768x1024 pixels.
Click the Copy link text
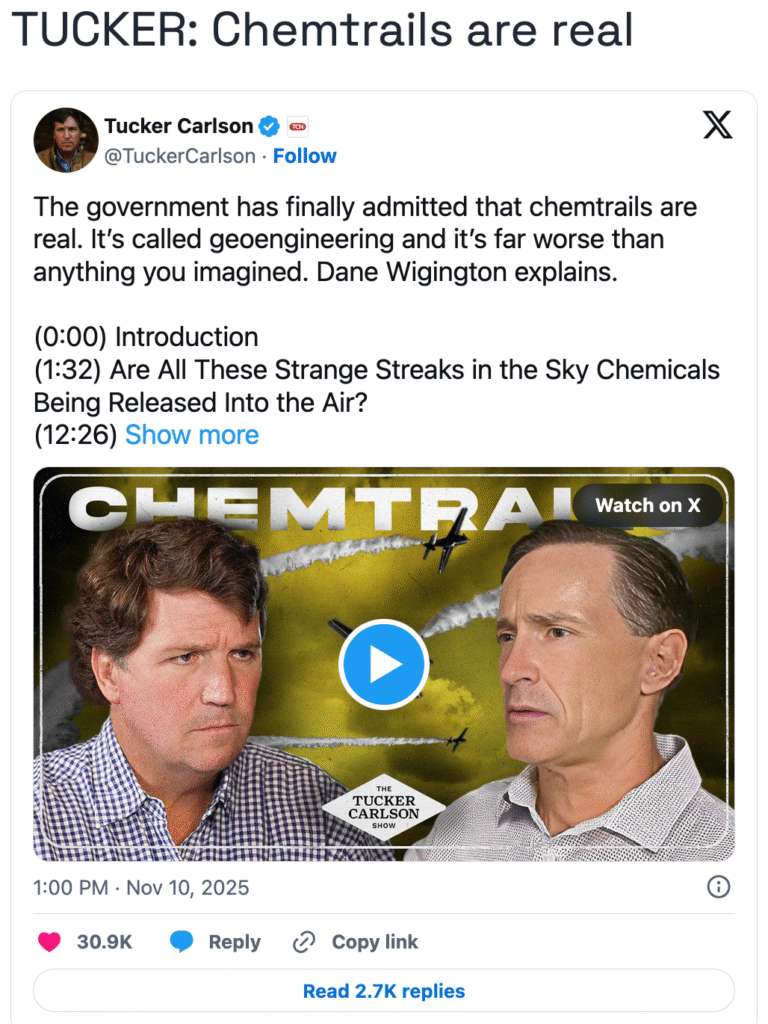coord(375,942)
